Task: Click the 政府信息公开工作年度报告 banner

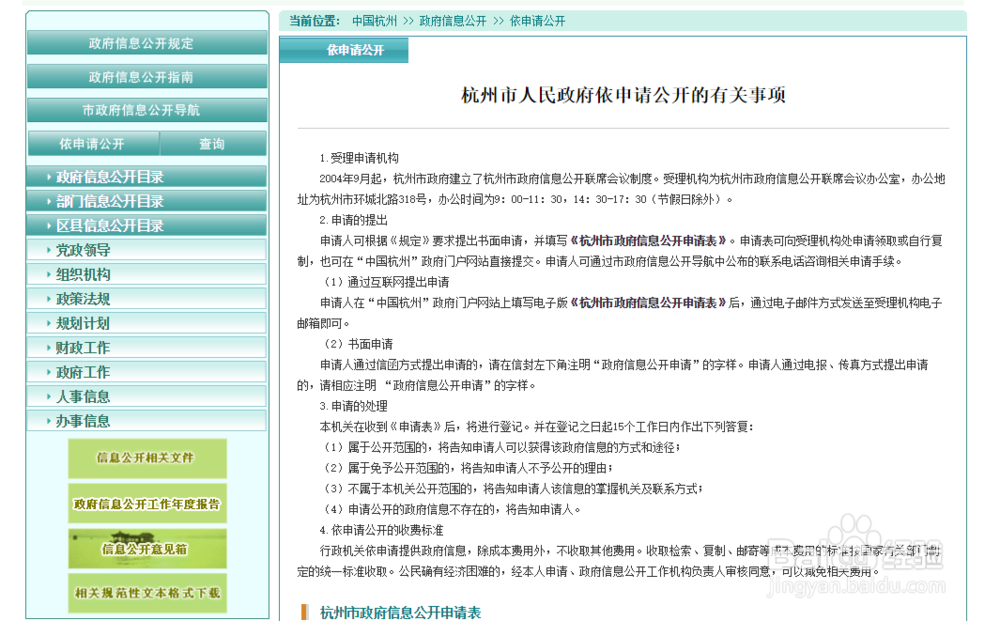Action: click(147, 503)
